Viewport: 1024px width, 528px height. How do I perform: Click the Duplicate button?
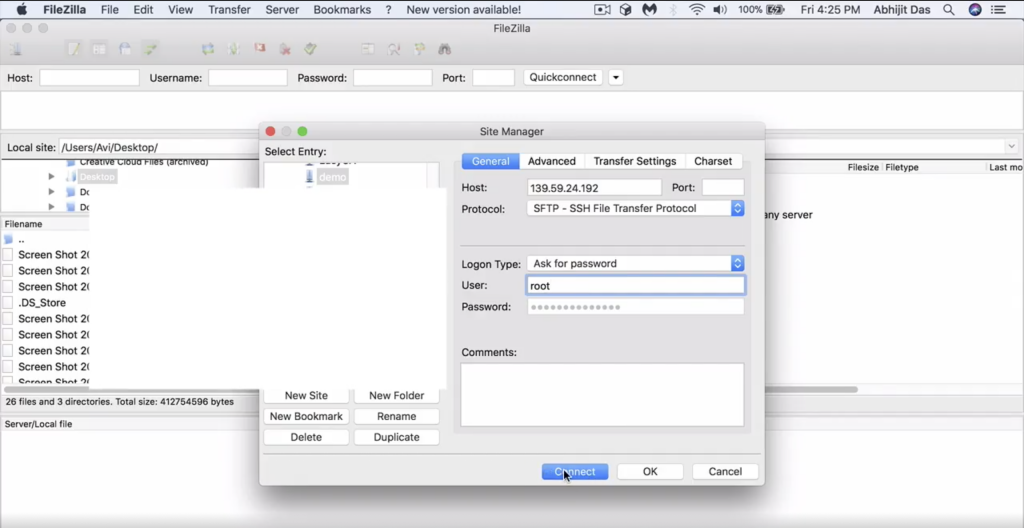(x=396, y=437)
